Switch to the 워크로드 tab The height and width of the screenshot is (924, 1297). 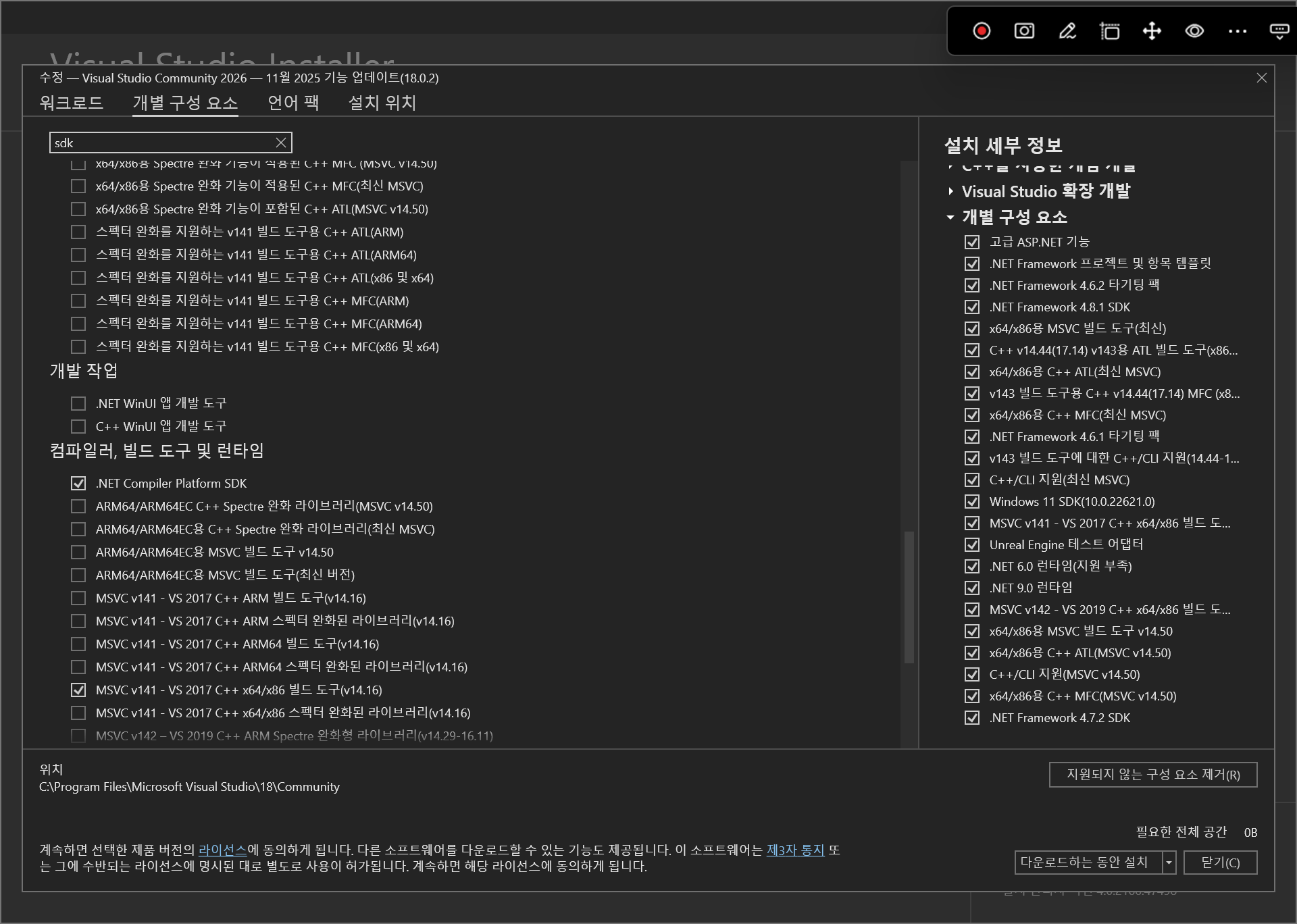click(71, 103)
